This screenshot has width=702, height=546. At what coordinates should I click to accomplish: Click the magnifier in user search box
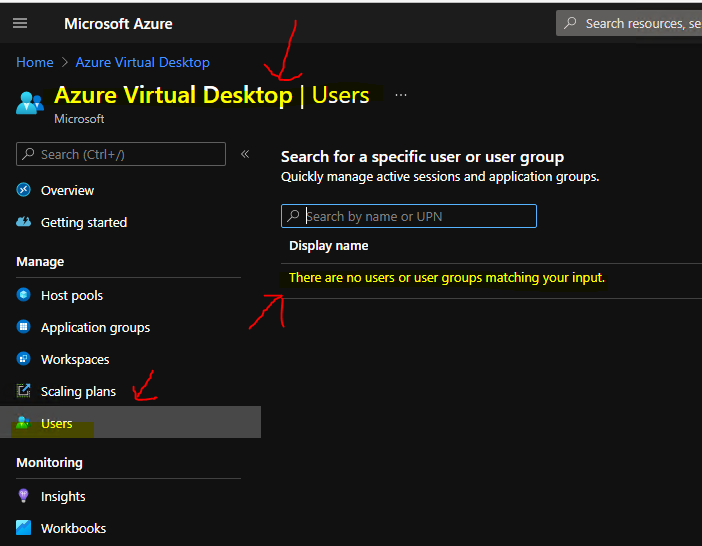click(x=293, y=216)
